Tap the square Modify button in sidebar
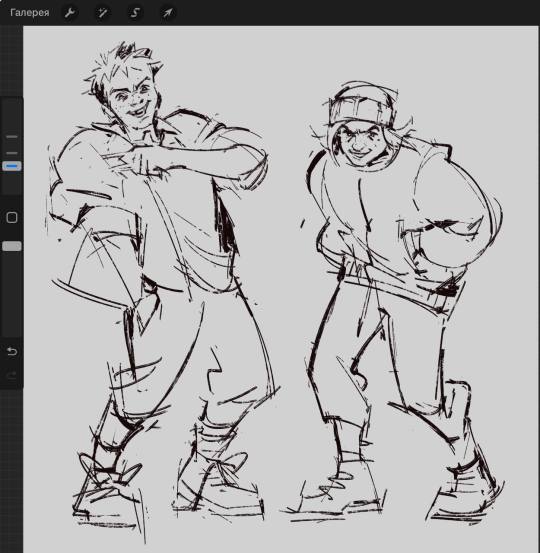Screen dimensions: 540x553 [12, 218]
